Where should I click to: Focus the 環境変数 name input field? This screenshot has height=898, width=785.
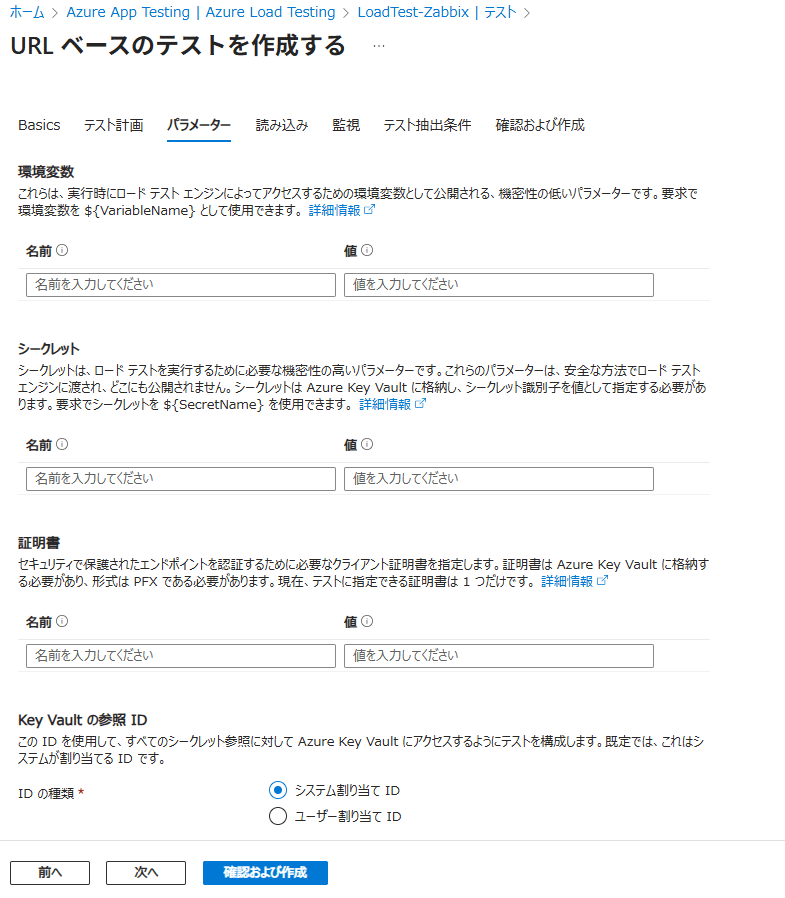181,285
